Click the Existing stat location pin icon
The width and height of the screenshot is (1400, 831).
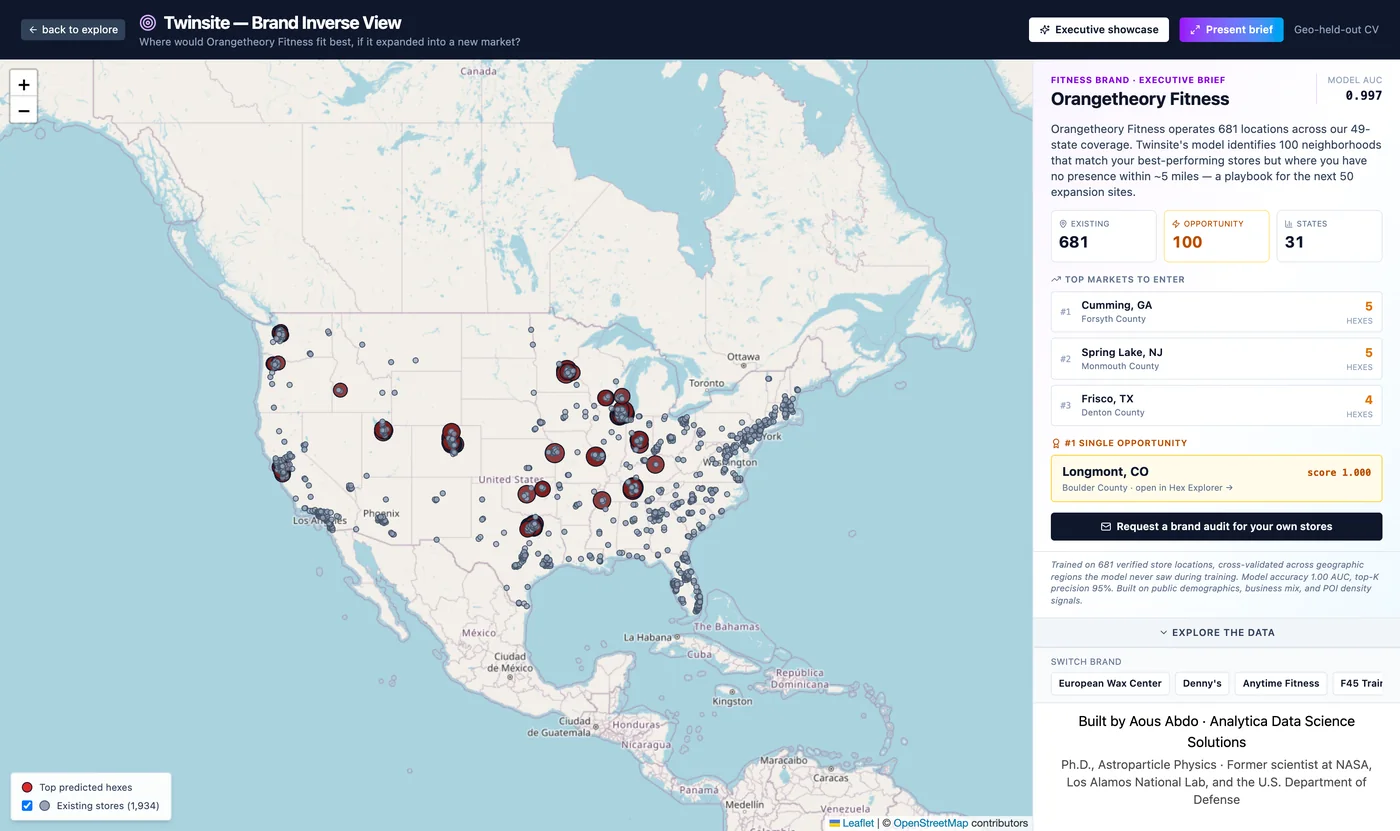1063,224
